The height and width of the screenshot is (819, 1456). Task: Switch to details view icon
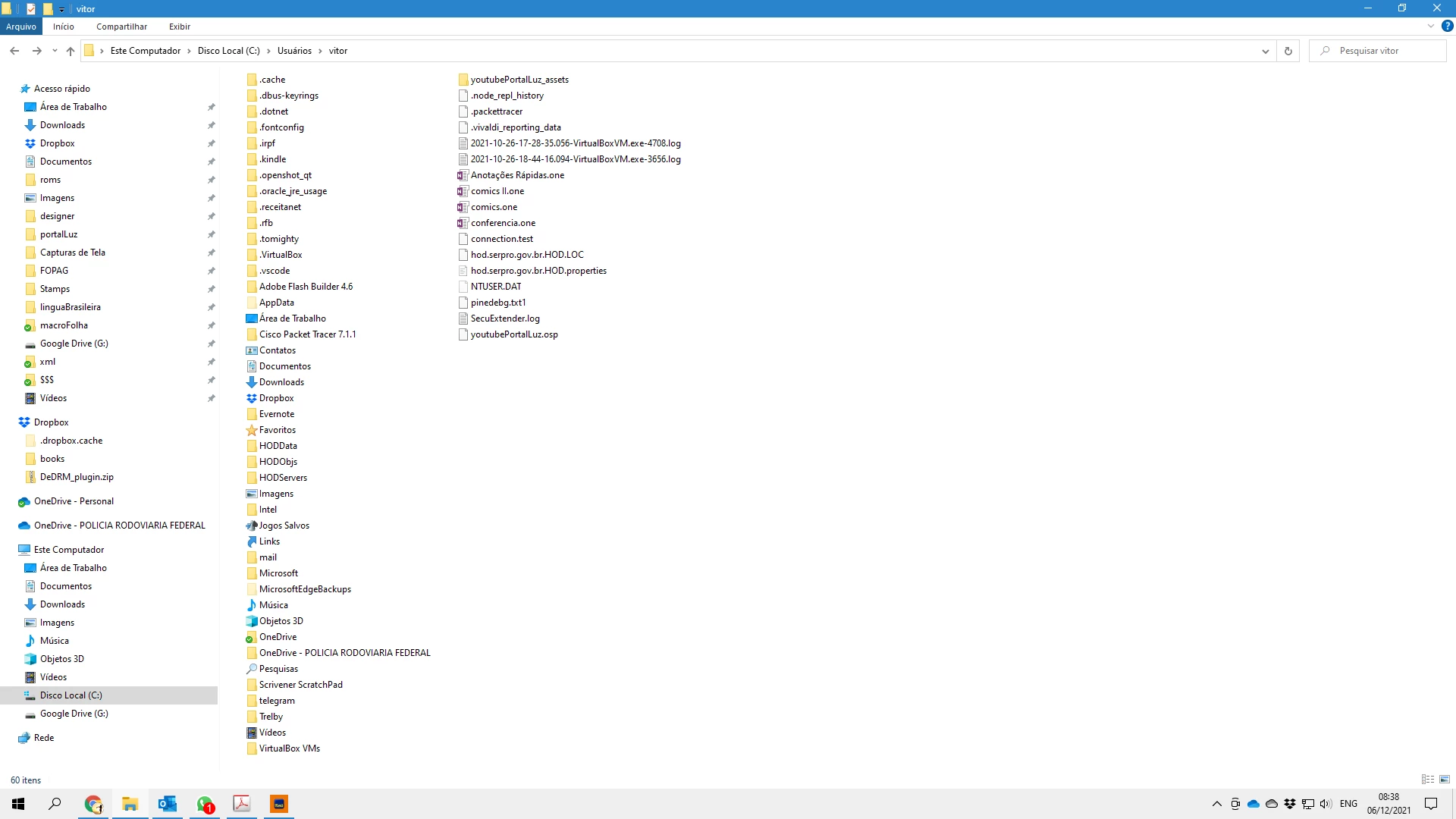click(1428, 780)
